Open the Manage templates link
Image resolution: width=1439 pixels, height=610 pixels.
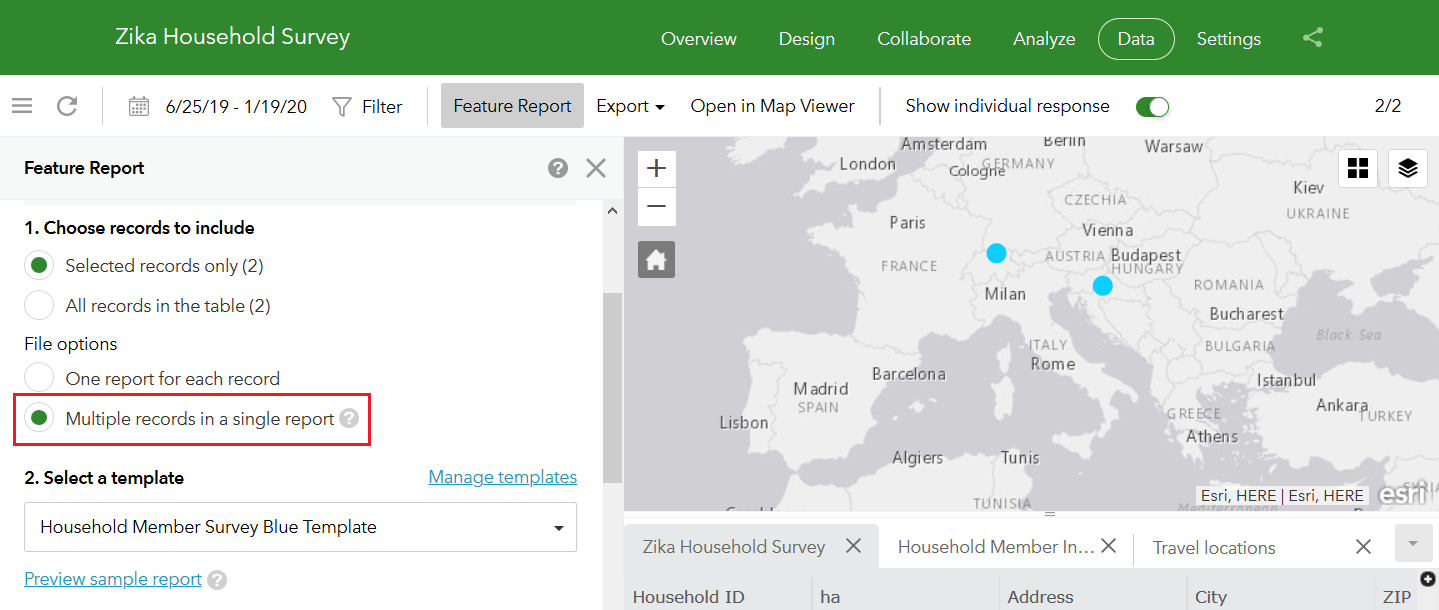pyautogui.click(x=503, y=477)
